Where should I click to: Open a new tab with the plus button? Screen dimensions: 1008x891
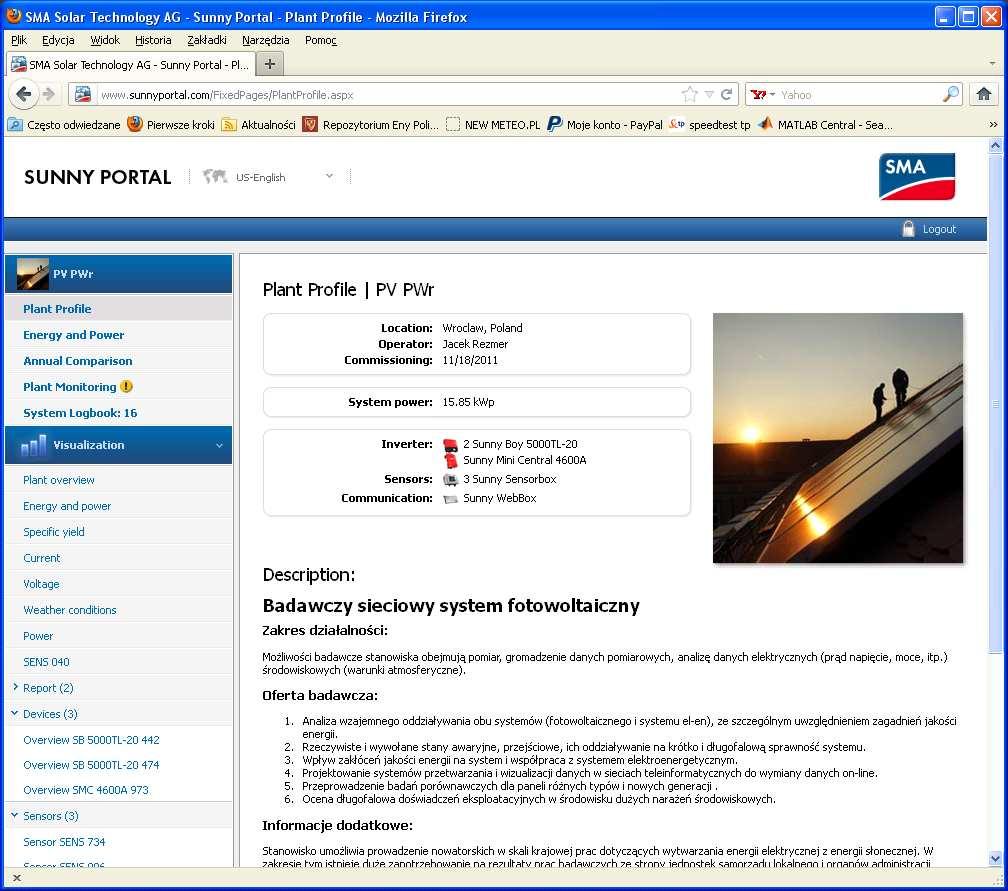click(270, 64)
